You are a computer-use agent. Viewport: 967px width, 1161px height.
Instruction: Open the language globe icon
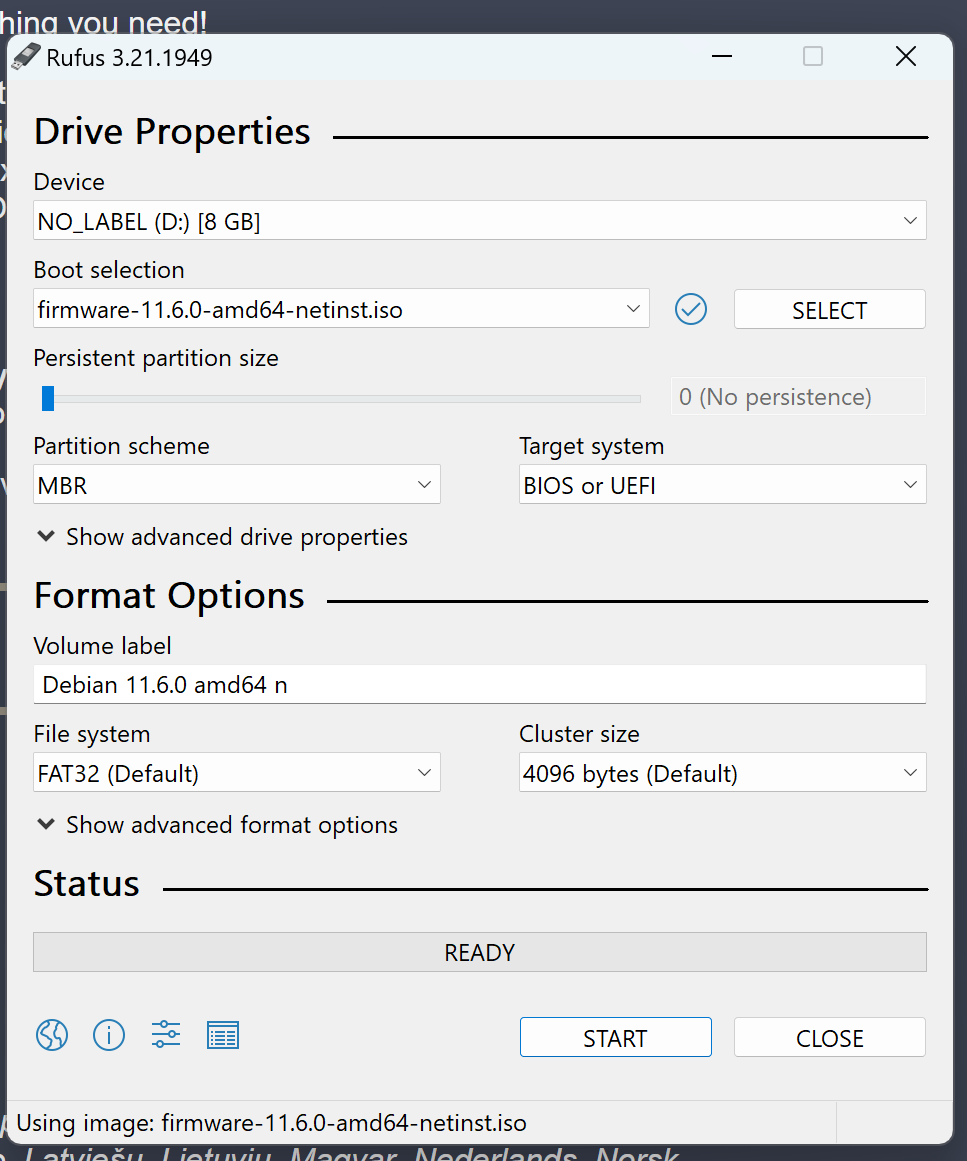pos(52,1035)
